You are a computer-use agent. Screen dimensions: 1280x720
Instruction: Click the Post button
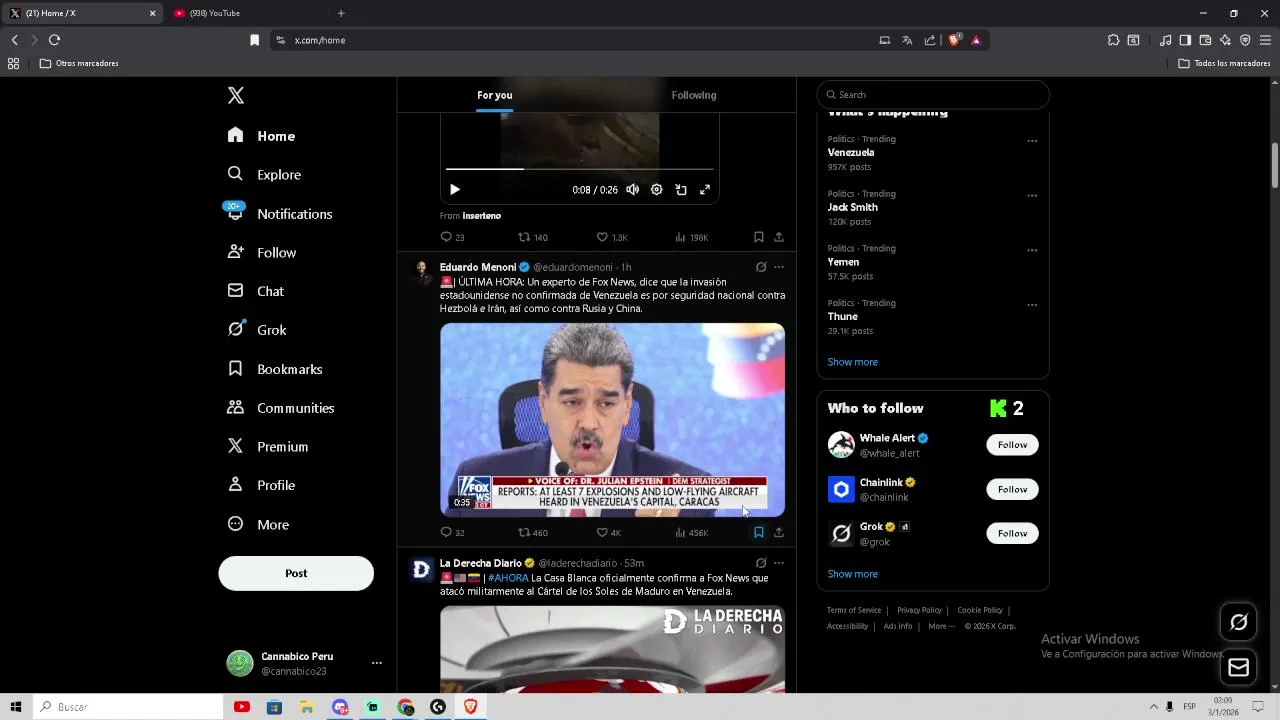[296, 573]
